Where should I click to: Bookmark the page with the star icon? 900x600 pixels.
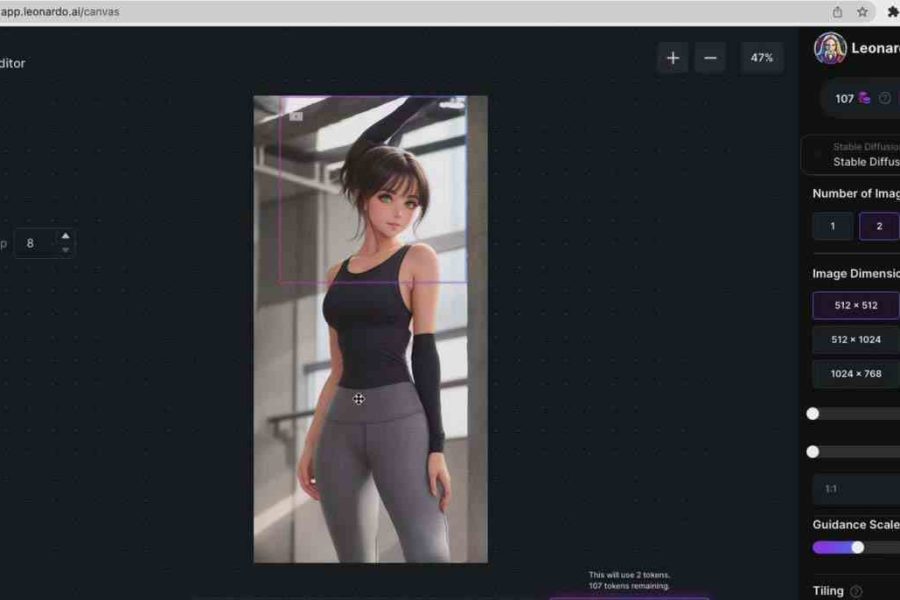[862, 12]
